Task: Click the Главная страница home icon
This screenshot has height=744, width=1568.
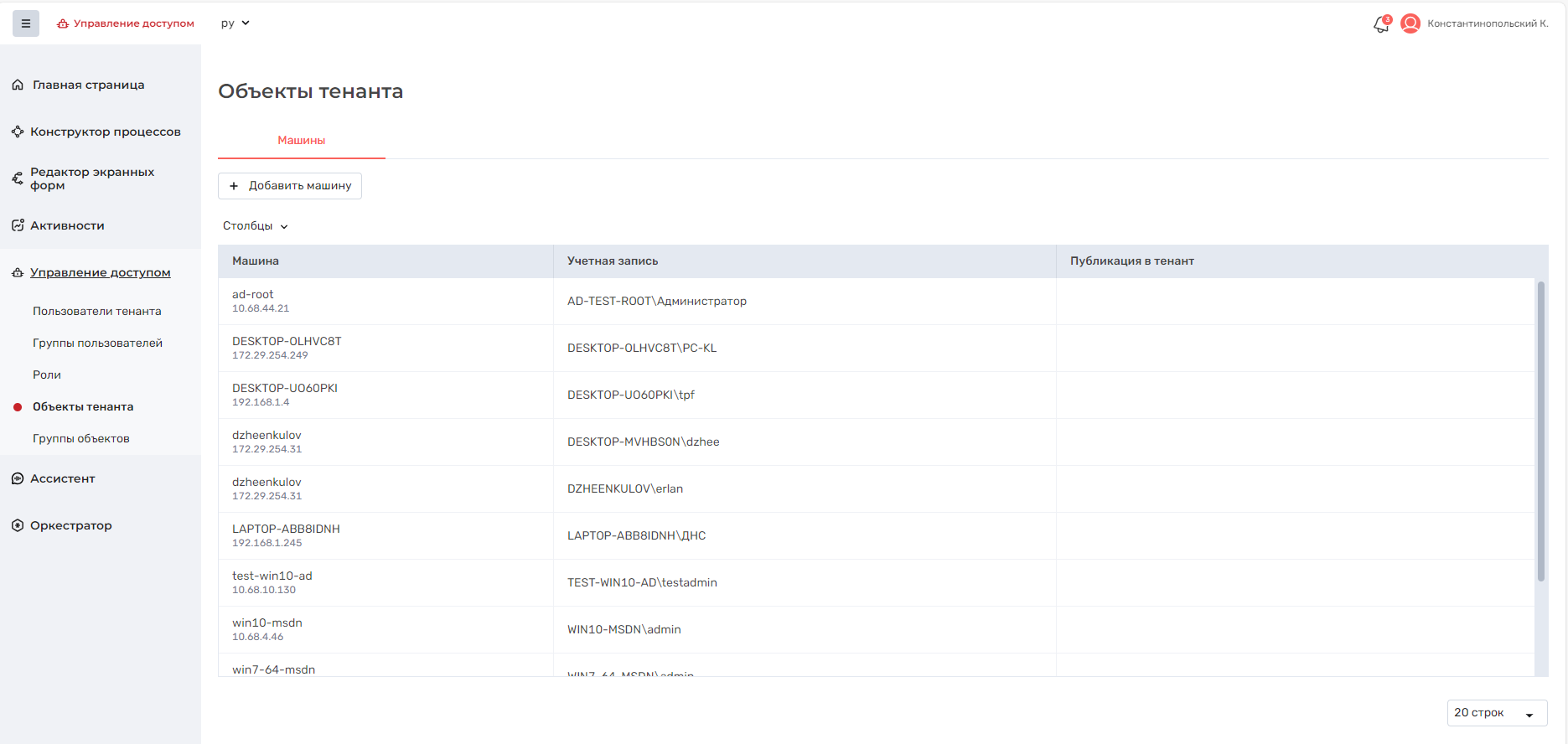Action: 18,85
